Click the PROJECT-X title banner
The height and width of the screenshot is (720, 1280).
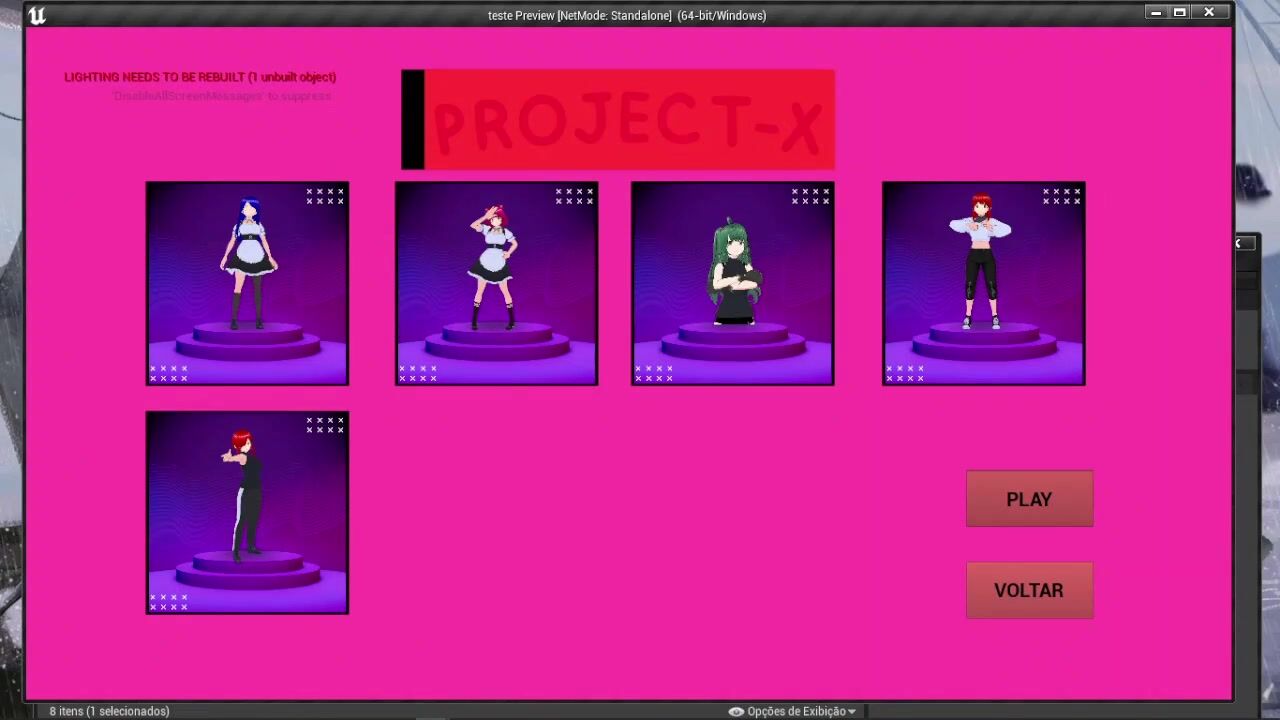pyautogui.click(x=629, y=120)
